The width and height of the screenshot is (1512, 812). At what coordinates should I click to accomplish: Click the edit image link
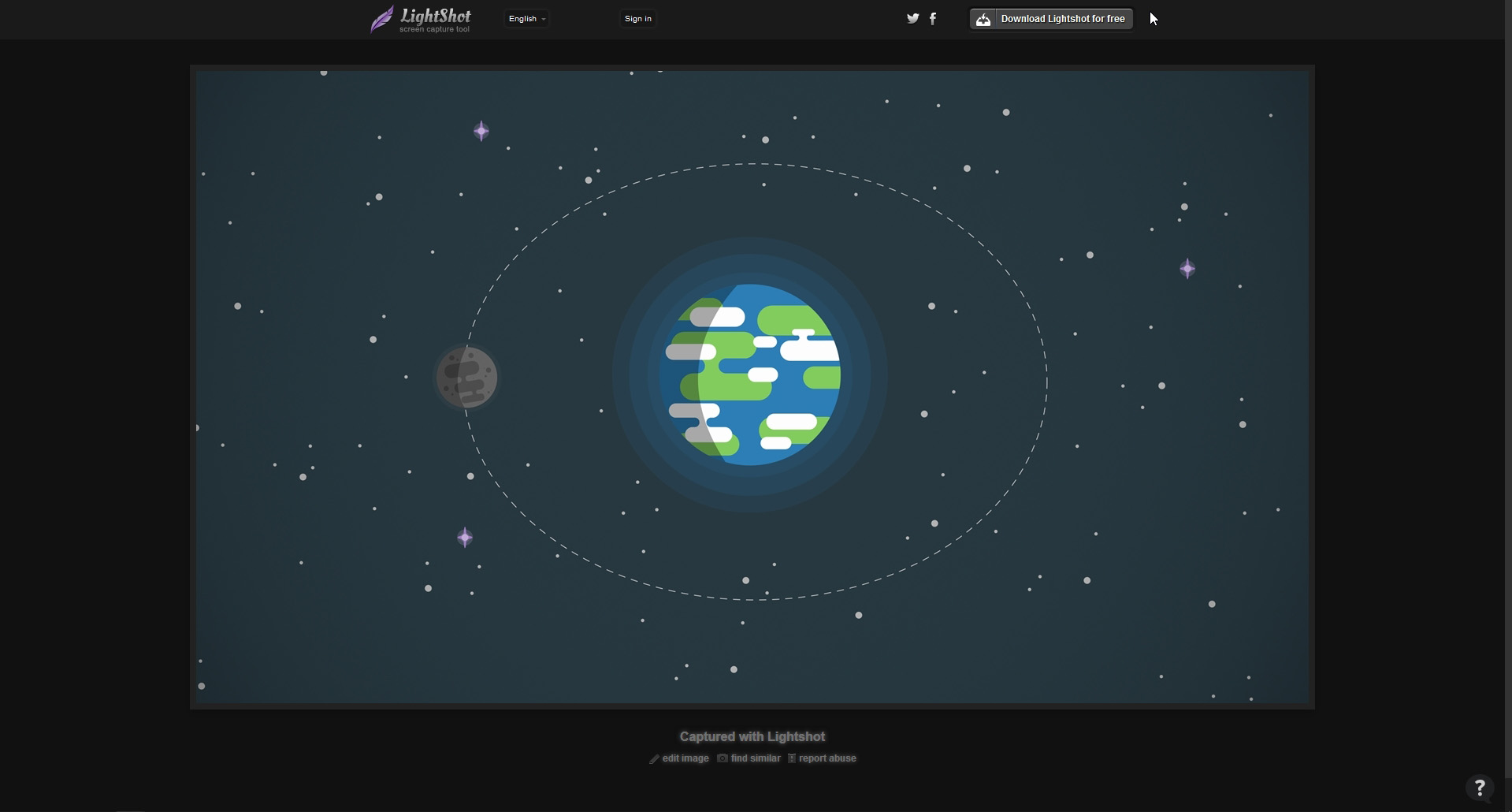click(x=679, y=758)
